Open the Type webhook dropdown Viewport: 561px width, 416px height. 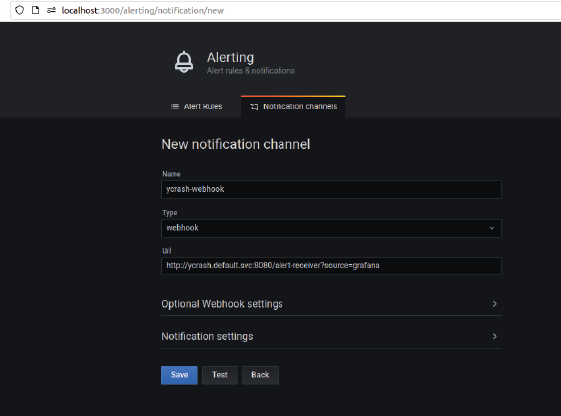331,228
